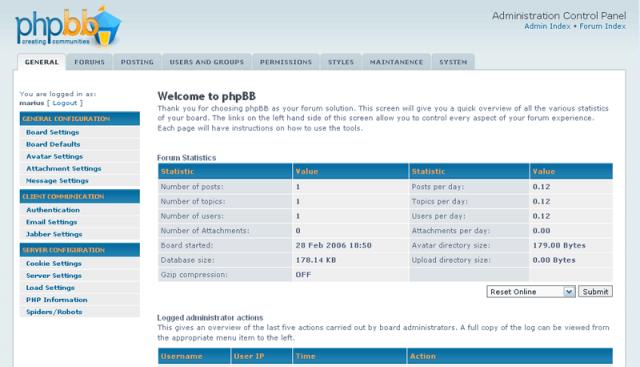The image size is (640, 367).
Task: Follow the Admin Index link
Action: point(547,26)
